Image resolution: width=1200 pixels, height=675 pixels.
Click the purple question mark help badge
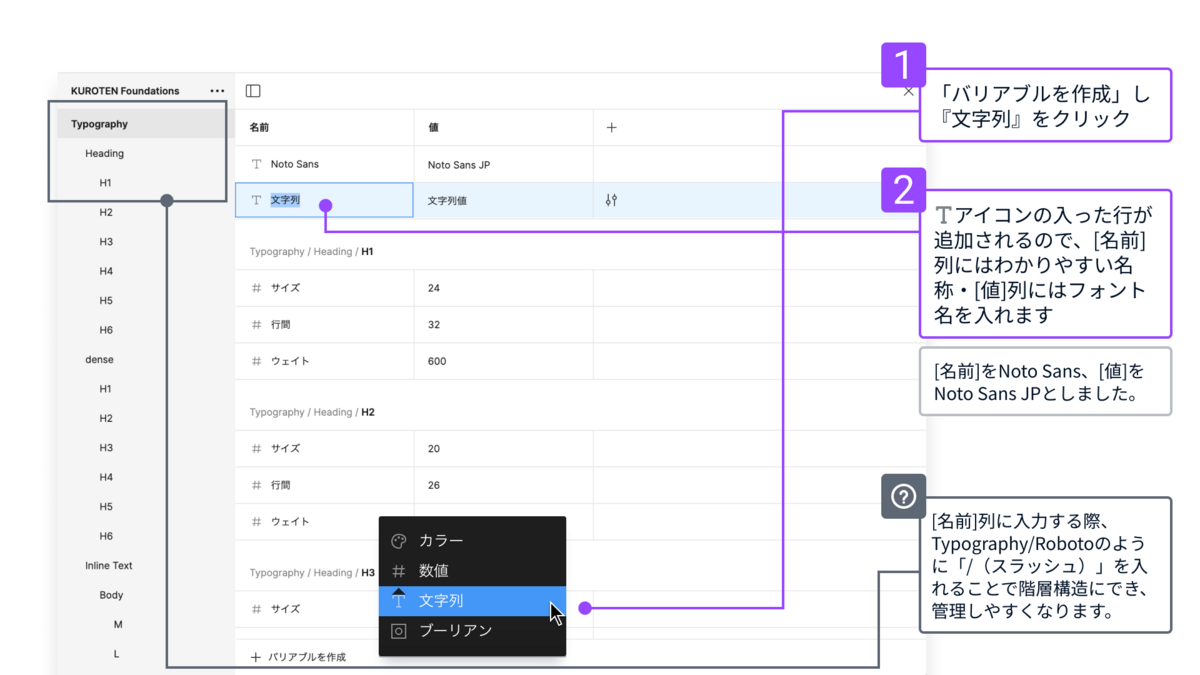pos(903,496)
